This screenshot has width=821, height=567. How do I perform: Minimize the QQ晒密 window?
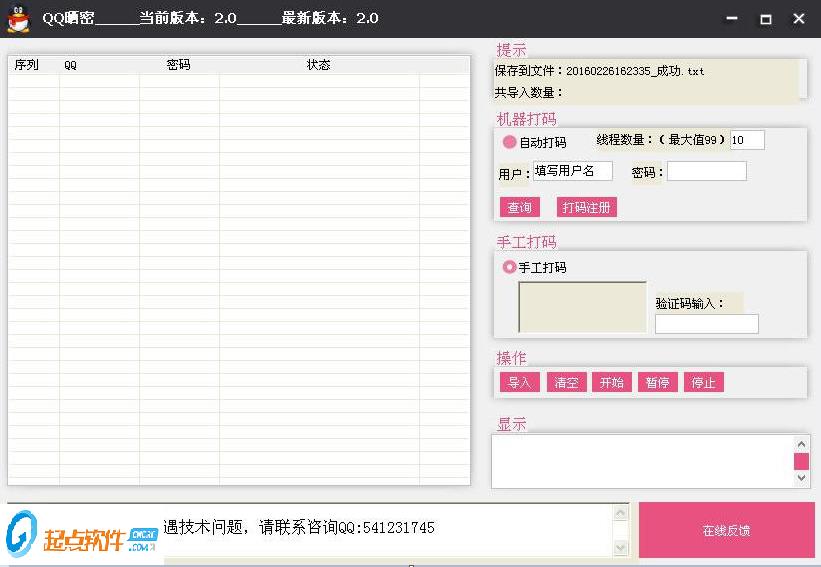732,18
